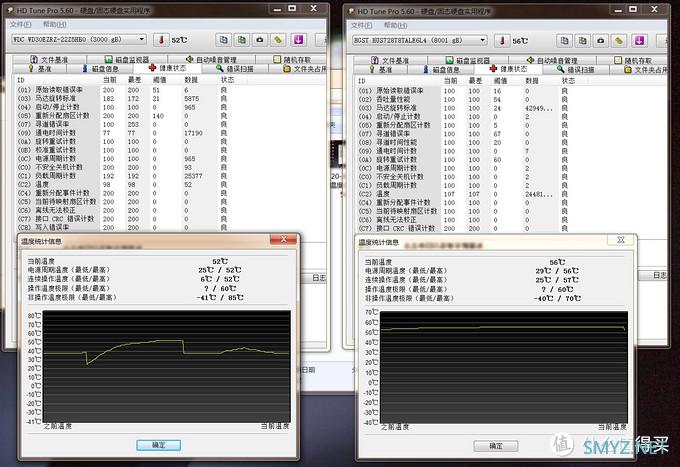680x467 pixels.
Task: Switch to 磁盘监视器 tab in WDC window
Action: coord(127,59)
